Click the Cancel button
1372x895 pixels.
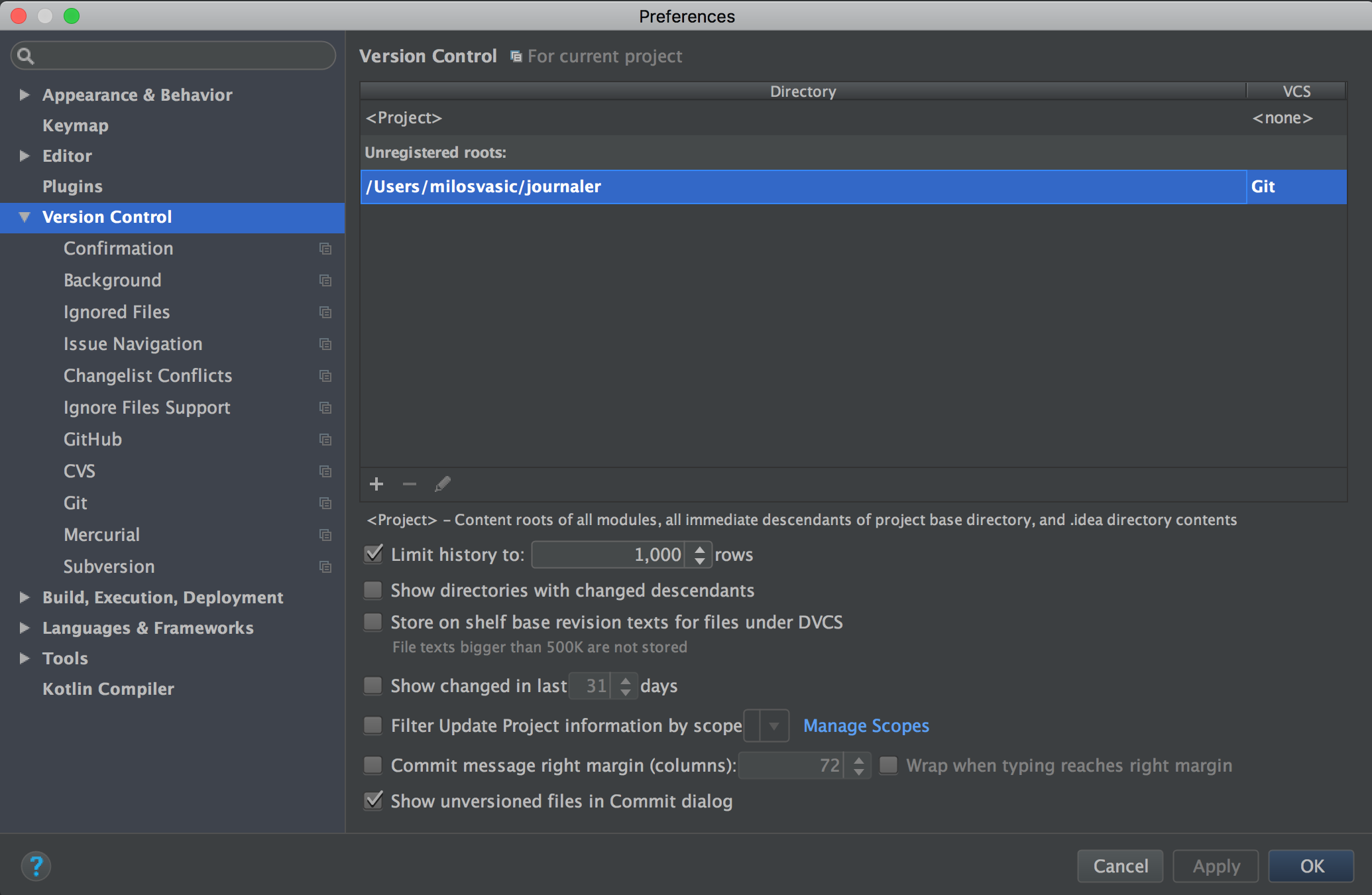coord(1120,866)
